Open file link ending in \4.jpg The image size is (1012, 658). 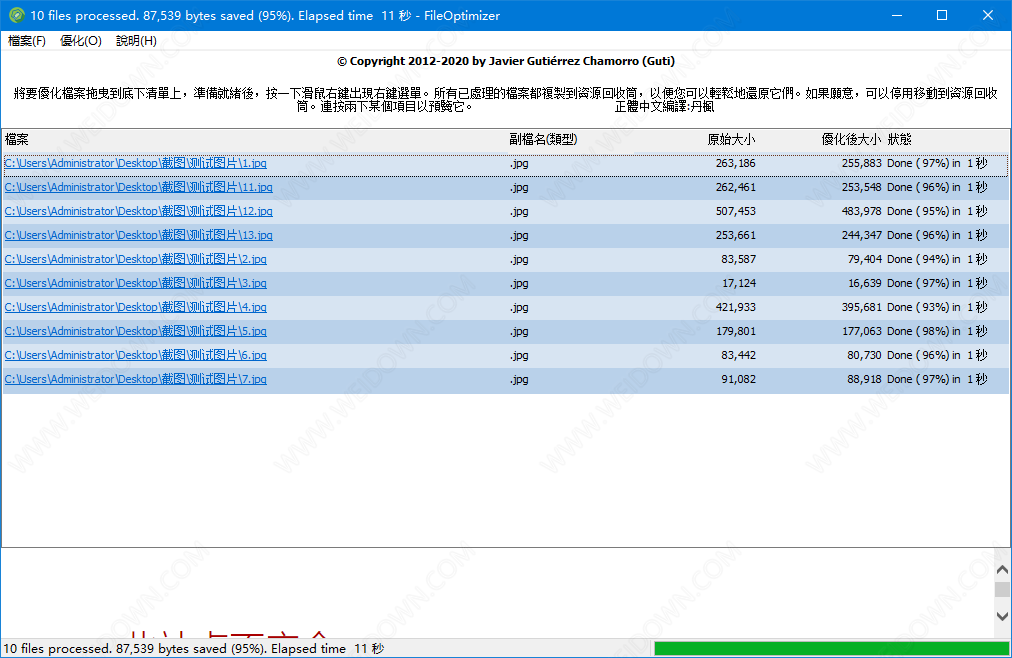click(x=136, y=307)
